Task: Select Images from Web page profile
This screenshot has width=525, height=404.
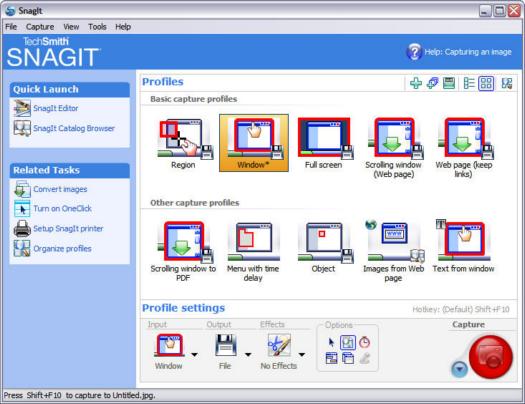Action: coord(394,252)
